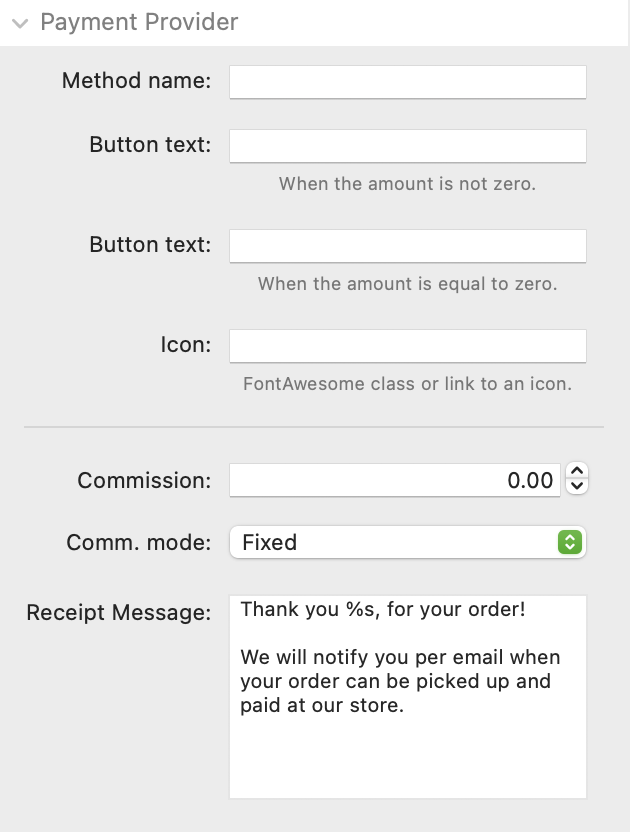Collapse the Payment Provider section chevron
The width and height of the screenshot is (630, 832).
pos(18,23)
